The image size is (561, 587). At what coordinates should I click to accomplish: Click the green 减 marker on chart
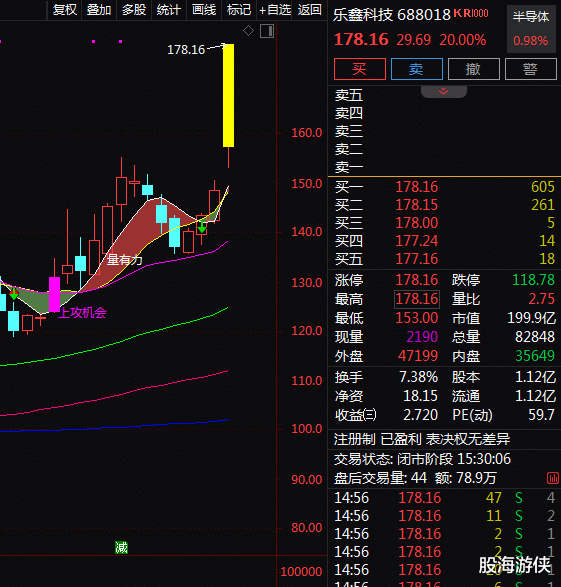click(x=121, y=548)
